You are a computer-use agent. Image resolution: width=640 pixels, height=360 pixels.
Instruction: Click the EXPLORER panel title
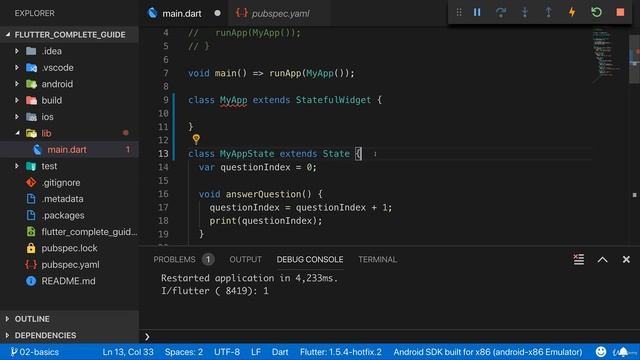point(35,13)
